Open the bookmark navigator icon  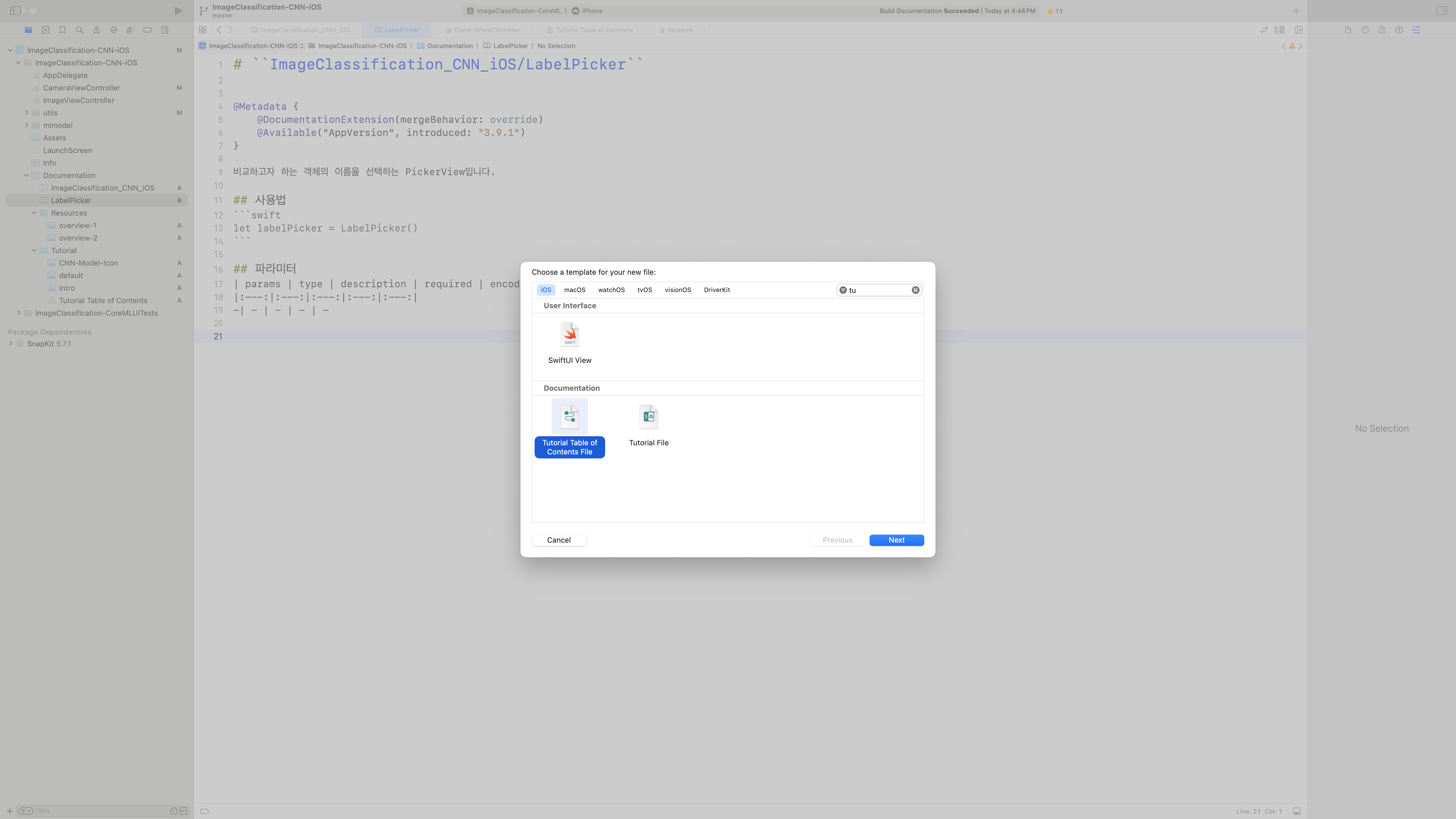[62, 30]
